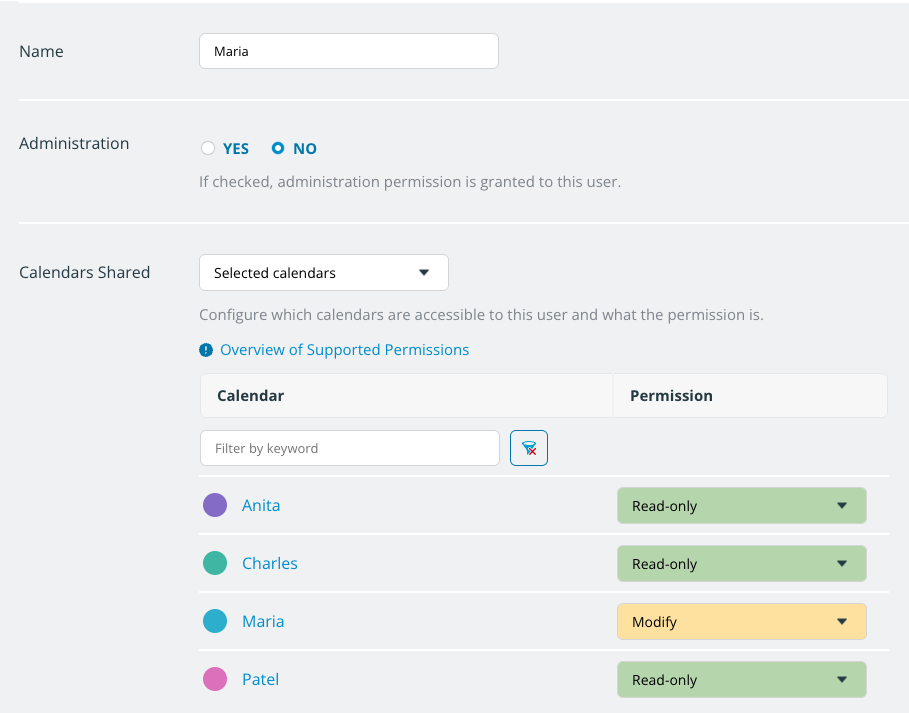The image size is (909, 713).
Task: Open the Charles calendar link
Action: pos(270,563)
